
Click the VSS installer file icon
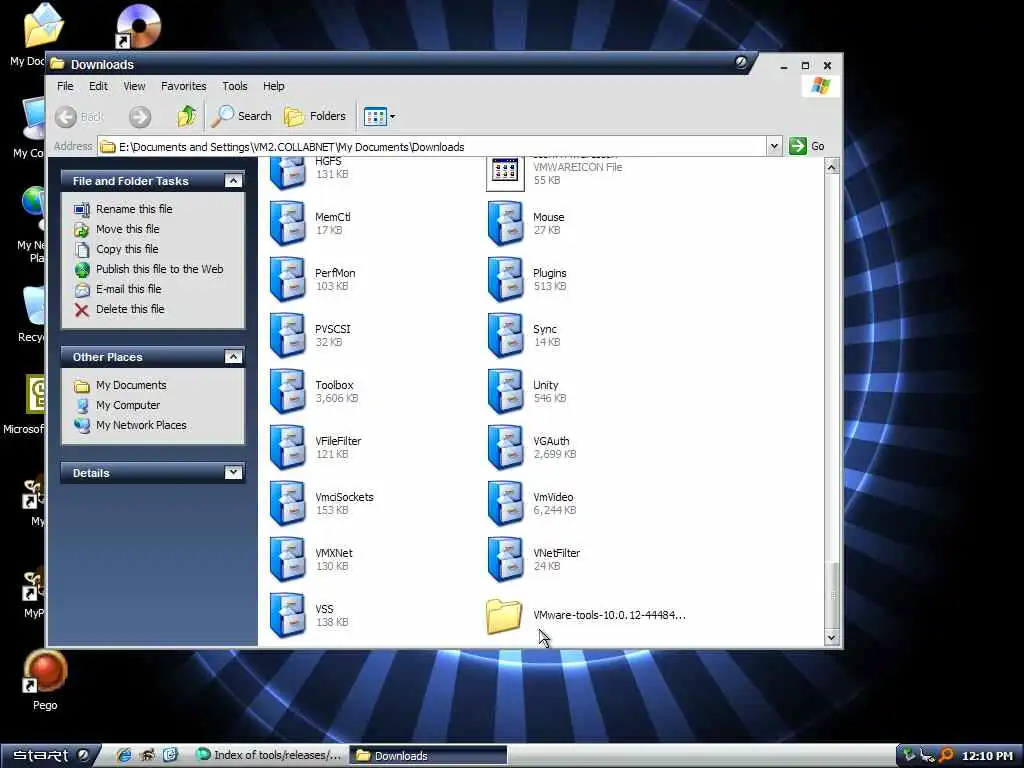pyautogui.click(x=287, y=615)
